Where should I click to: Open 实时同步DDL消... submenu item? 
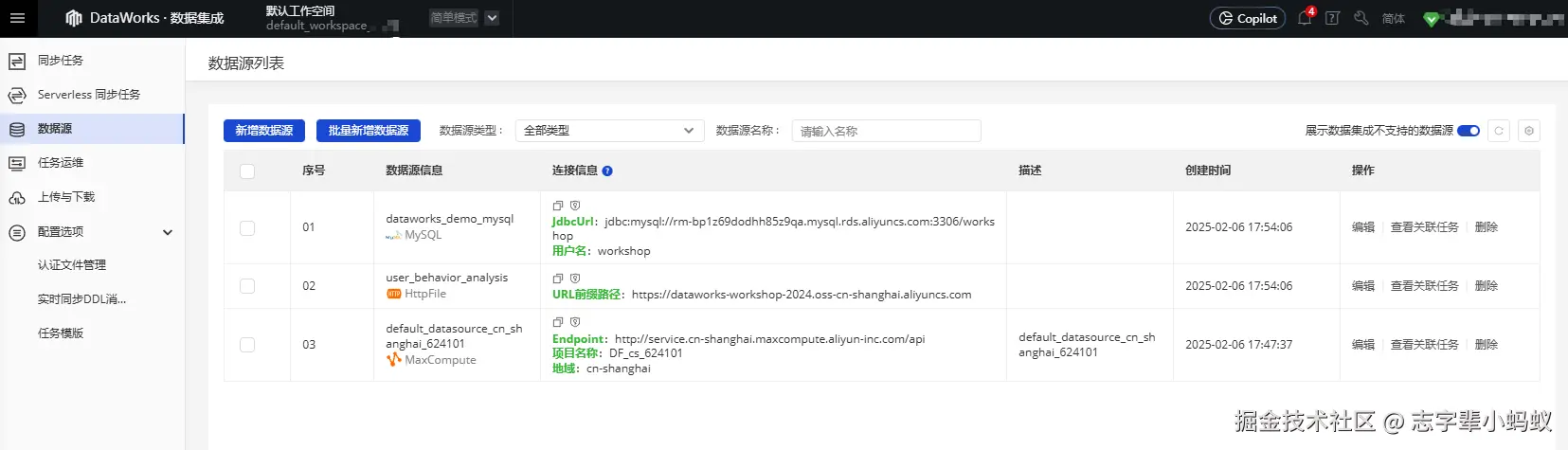81,299
